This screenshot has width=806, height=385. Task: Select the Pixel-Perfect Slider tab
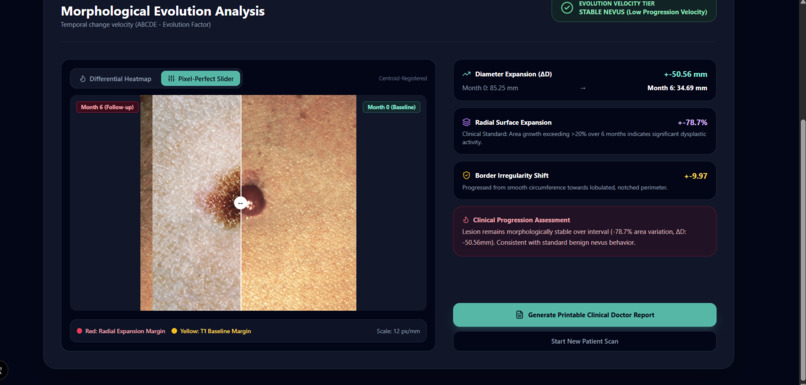pyautogui.click(x=200, y=79)
